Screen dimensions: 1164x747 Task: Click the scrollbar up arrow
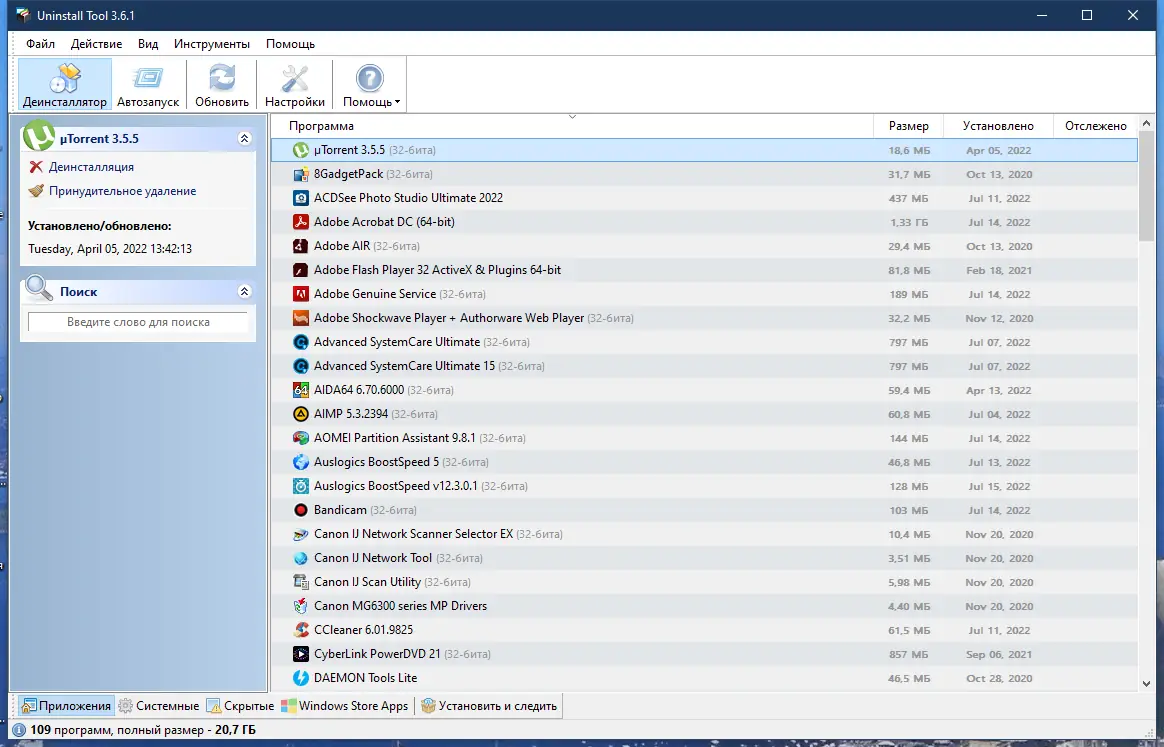[x=1146, y=123]
